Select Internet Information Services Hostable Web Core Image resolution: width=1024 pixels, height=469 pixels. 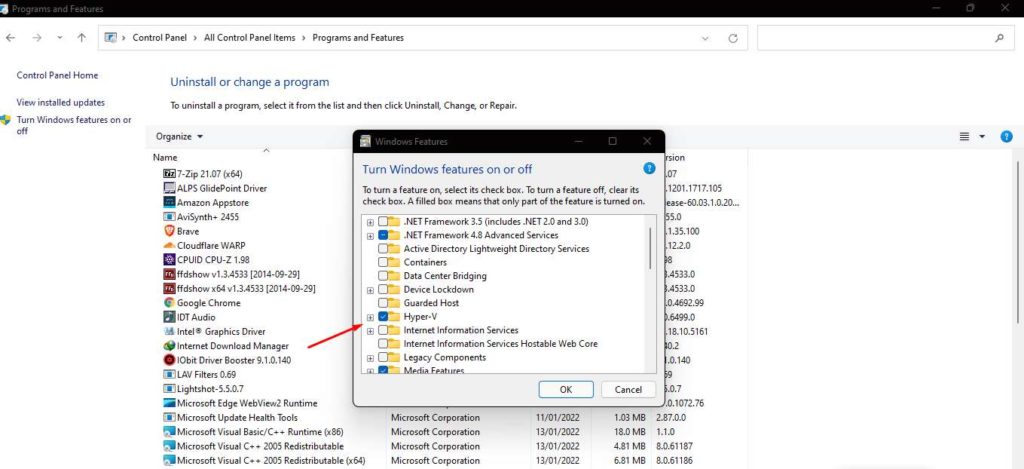[500, 344]
